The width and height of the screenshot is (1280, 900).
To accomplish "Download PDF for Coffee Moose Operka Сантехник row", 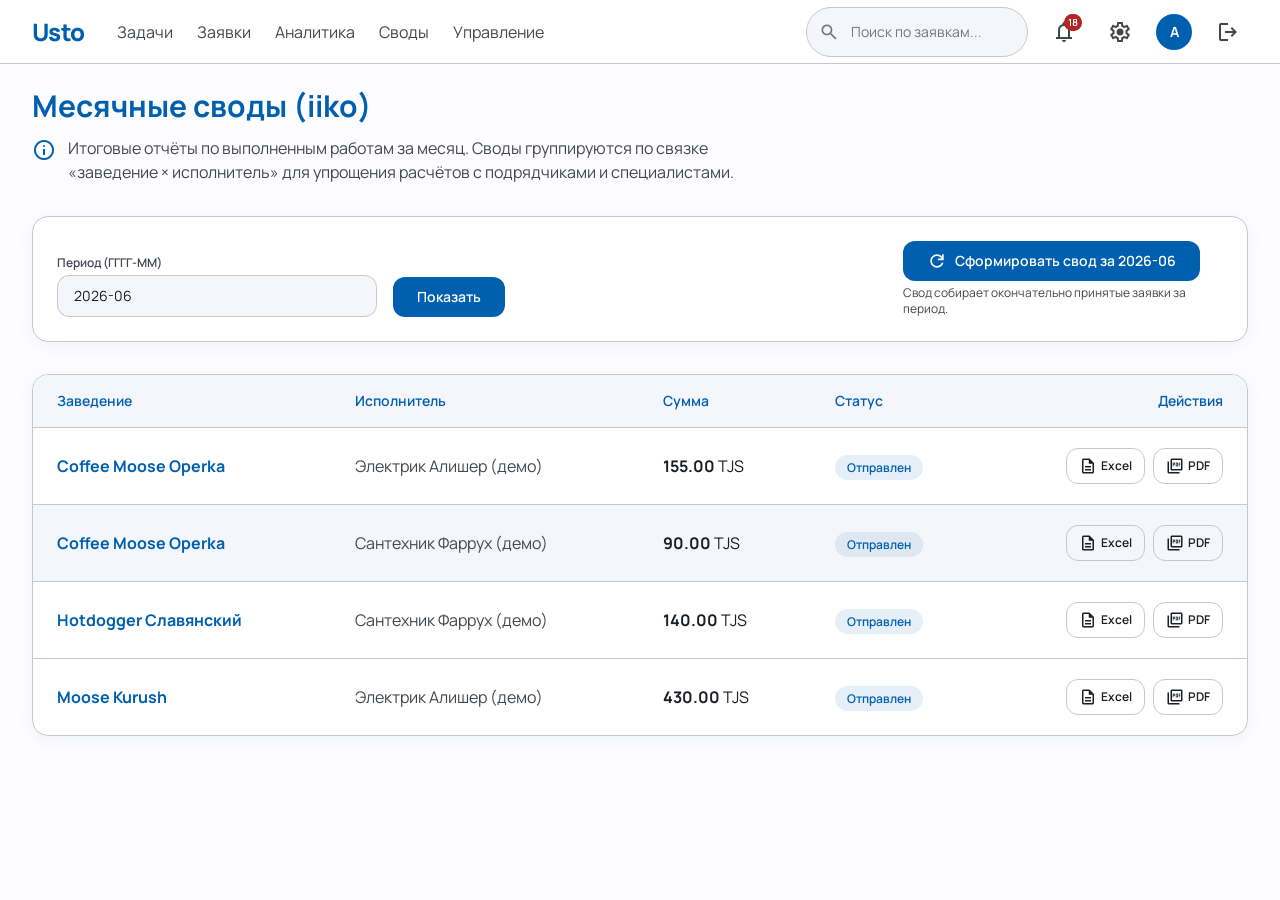I will (x=1188, y=543).
